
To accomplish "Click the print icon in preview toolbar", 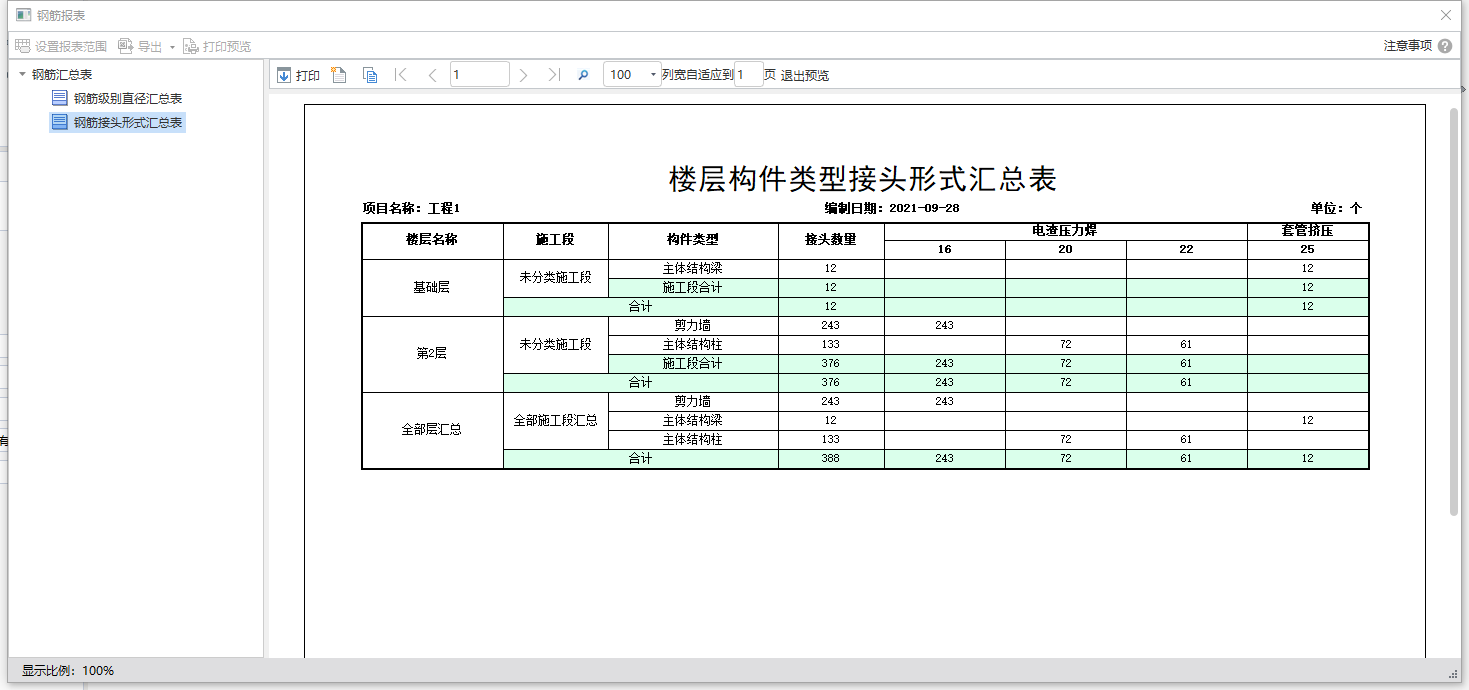I will coord(284,75).
